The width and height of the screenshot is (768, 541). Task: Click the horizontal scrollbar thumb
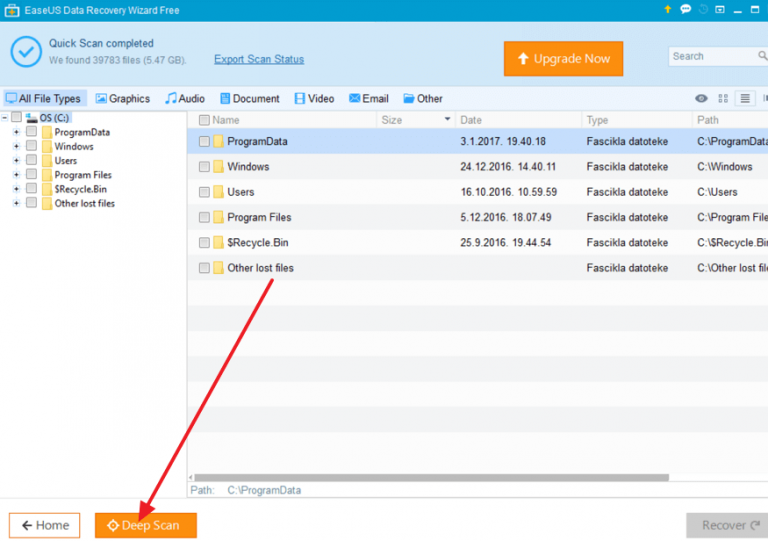coord(432,477)
